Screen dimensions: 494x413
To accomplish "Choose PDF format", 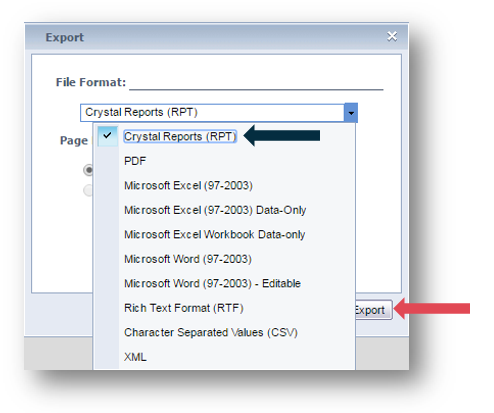I will 135,161.
